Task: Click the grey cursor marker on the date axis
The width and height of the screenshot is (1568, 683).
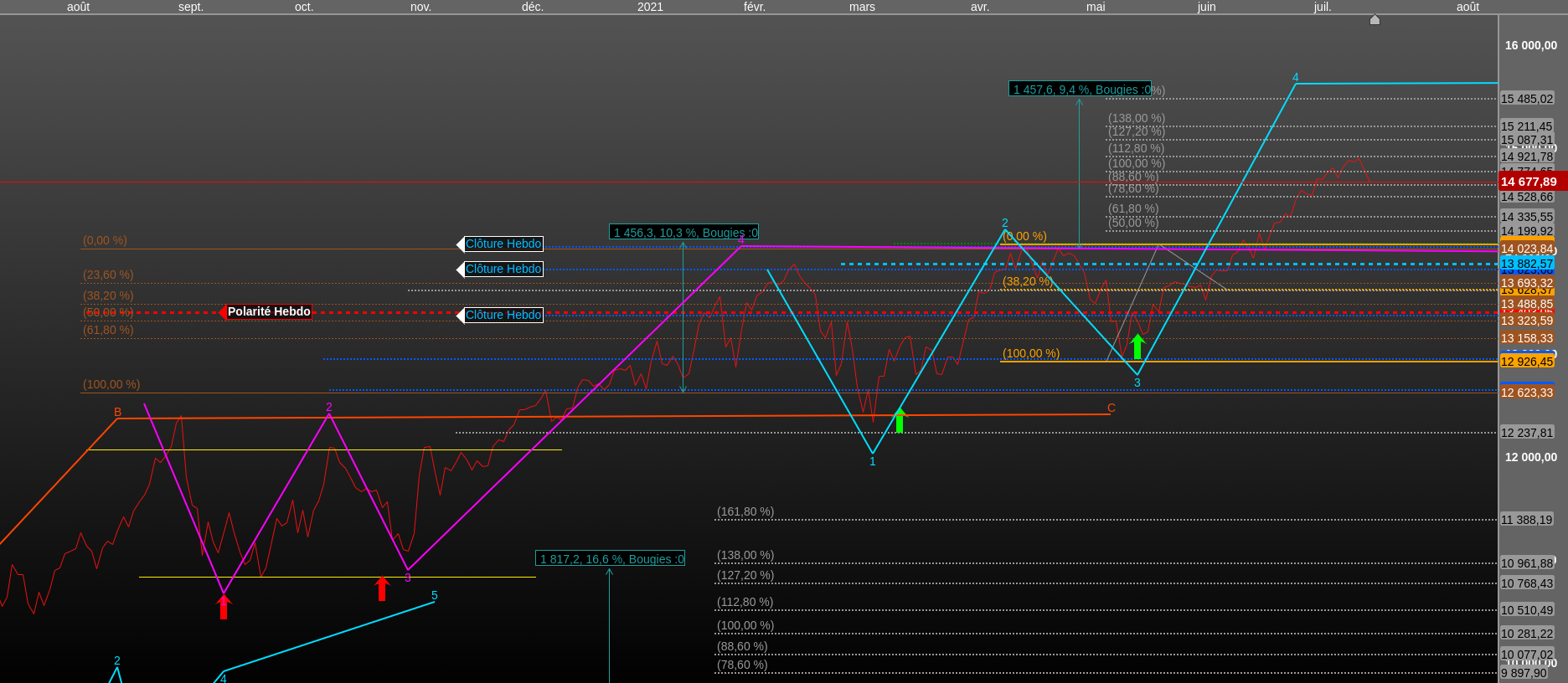Action: 1375,20
